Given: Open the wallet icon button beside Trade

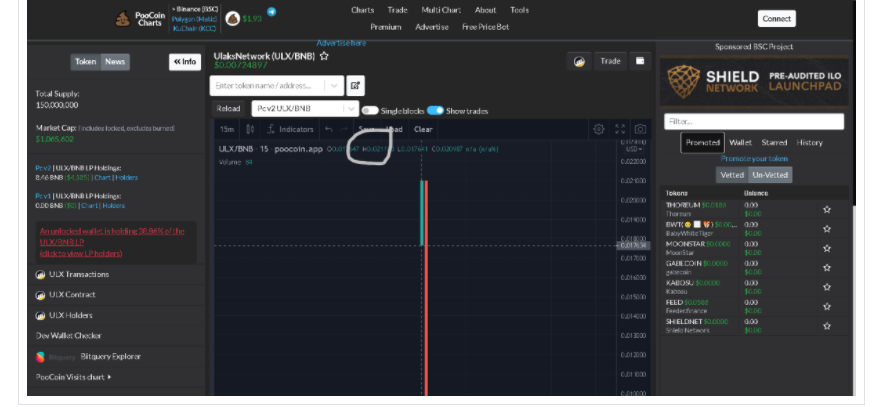Looking at the screenshot, I should pos(640,61).
